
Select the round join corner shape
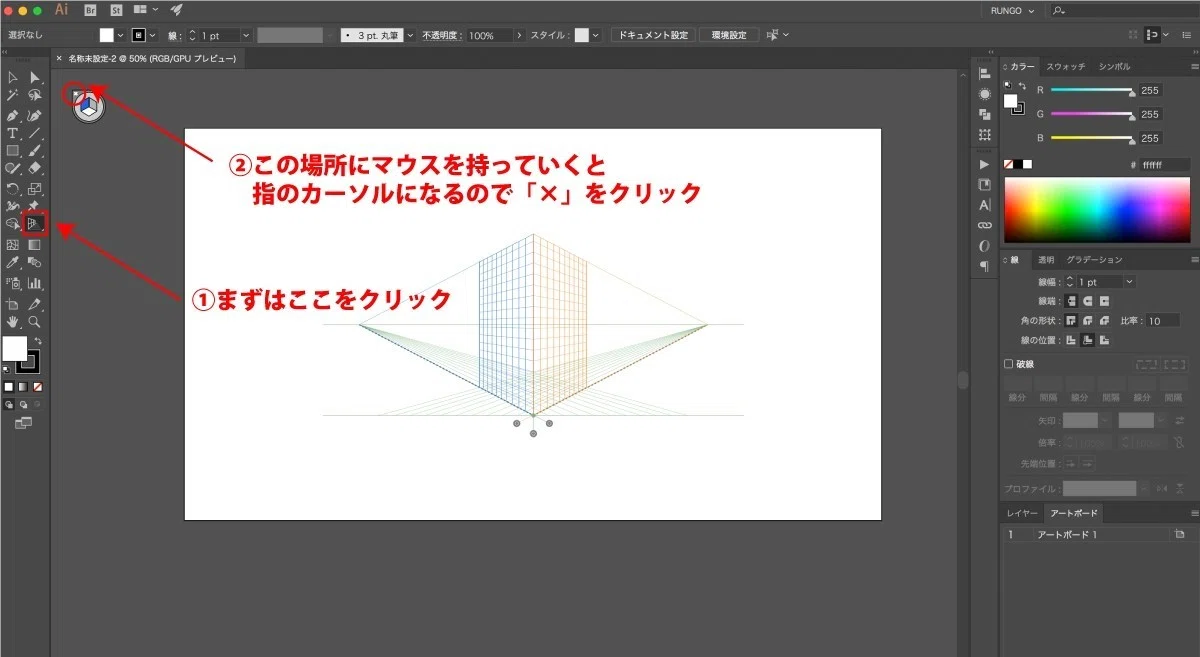pyautogui.click(x=1088, y=321)
